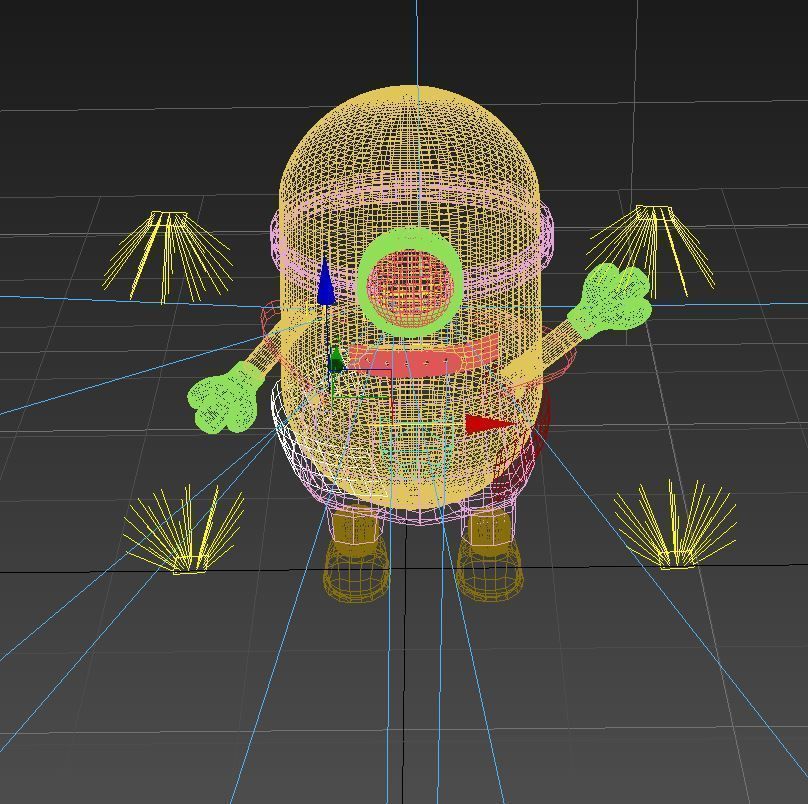Select the upper-right yellow spotlight object
Viewport: 808px width, 804px height.
[x=652, y=251]
